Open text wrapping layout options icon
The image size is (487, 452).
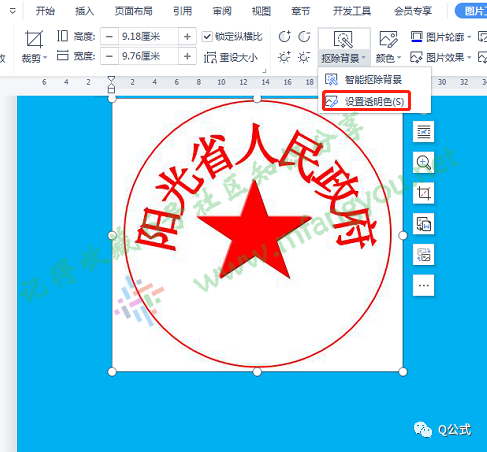(423, 132)
